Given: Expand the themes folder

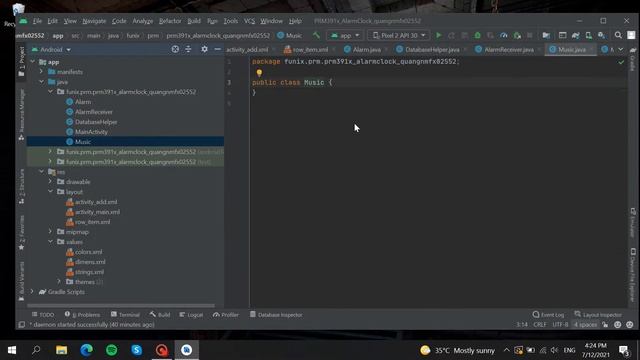Looking at the screenshot, I should point(59,282).
